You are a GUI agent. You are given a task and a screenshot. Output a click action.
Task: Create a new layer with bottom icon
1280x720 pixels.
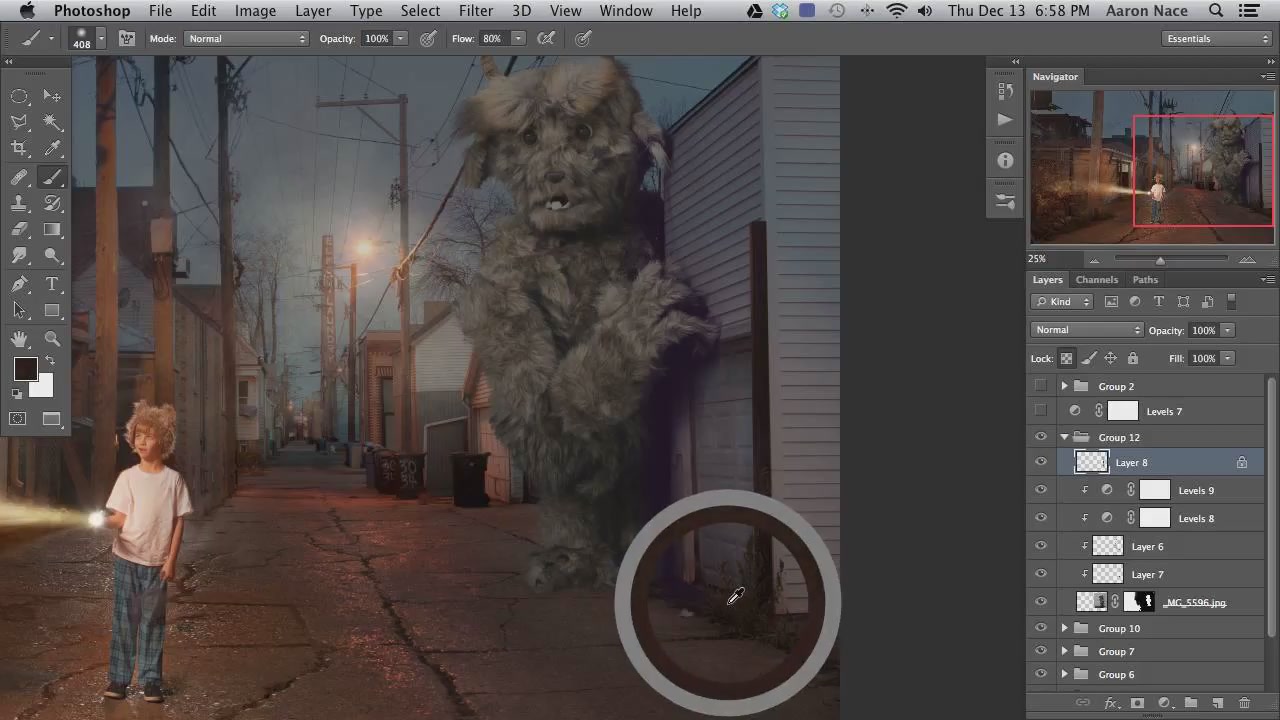tap(1218, 704)
